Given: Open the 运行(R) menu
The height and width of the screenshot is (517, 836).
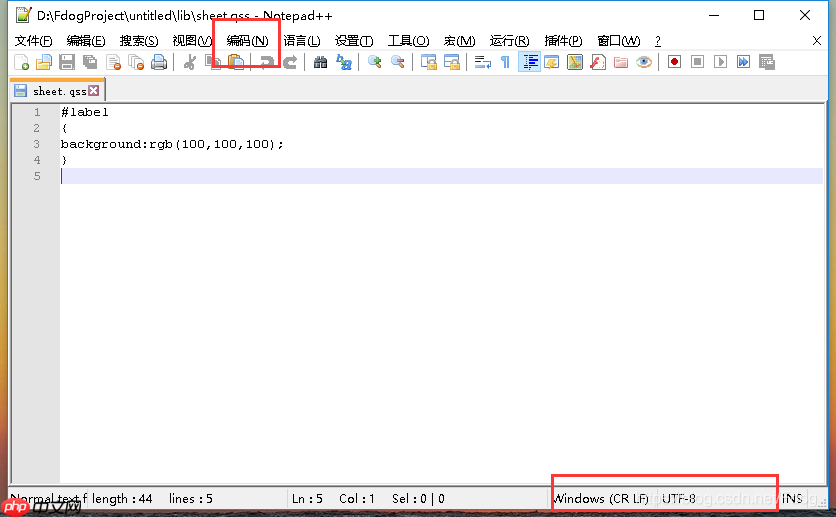Looking at the screenshot, I should 509,41.
